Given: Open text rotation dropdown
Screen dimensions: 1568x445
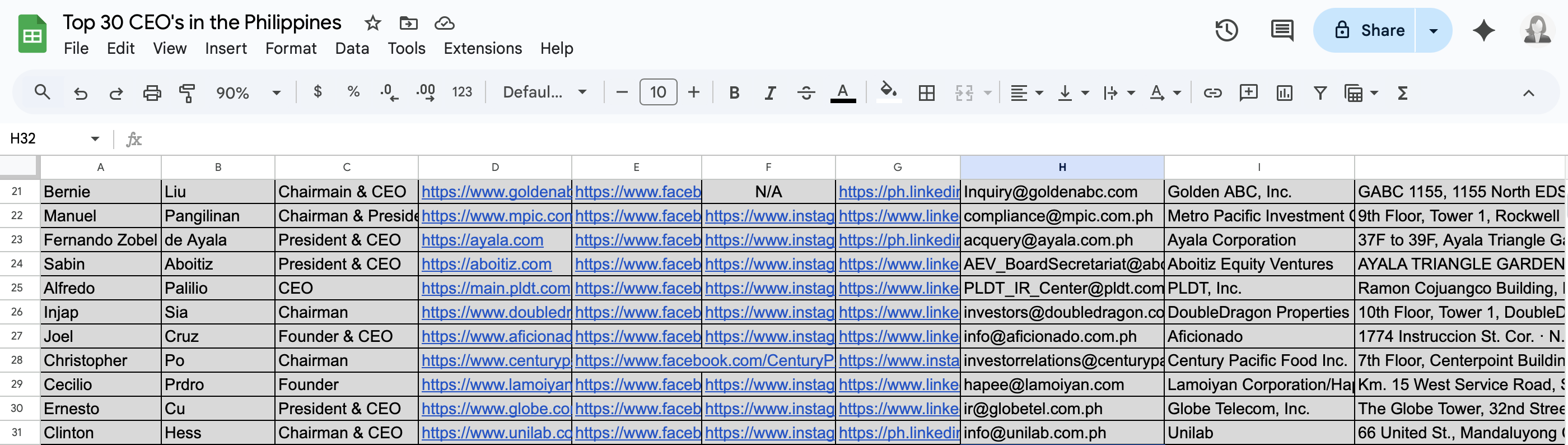Looking at the screenshot, I should [1165, 92].
